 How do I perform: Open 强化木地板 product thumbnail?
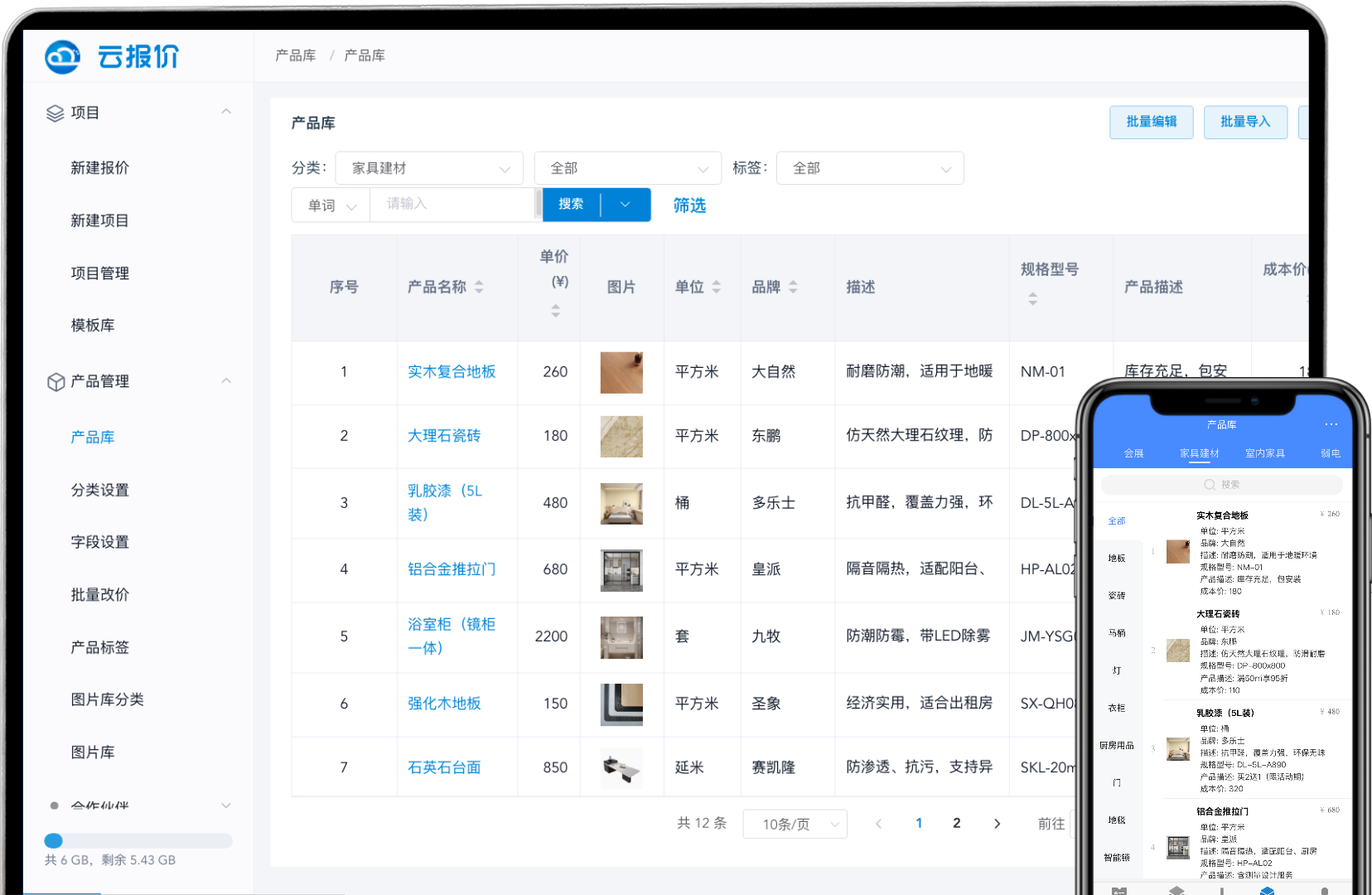tap(621, 704)
